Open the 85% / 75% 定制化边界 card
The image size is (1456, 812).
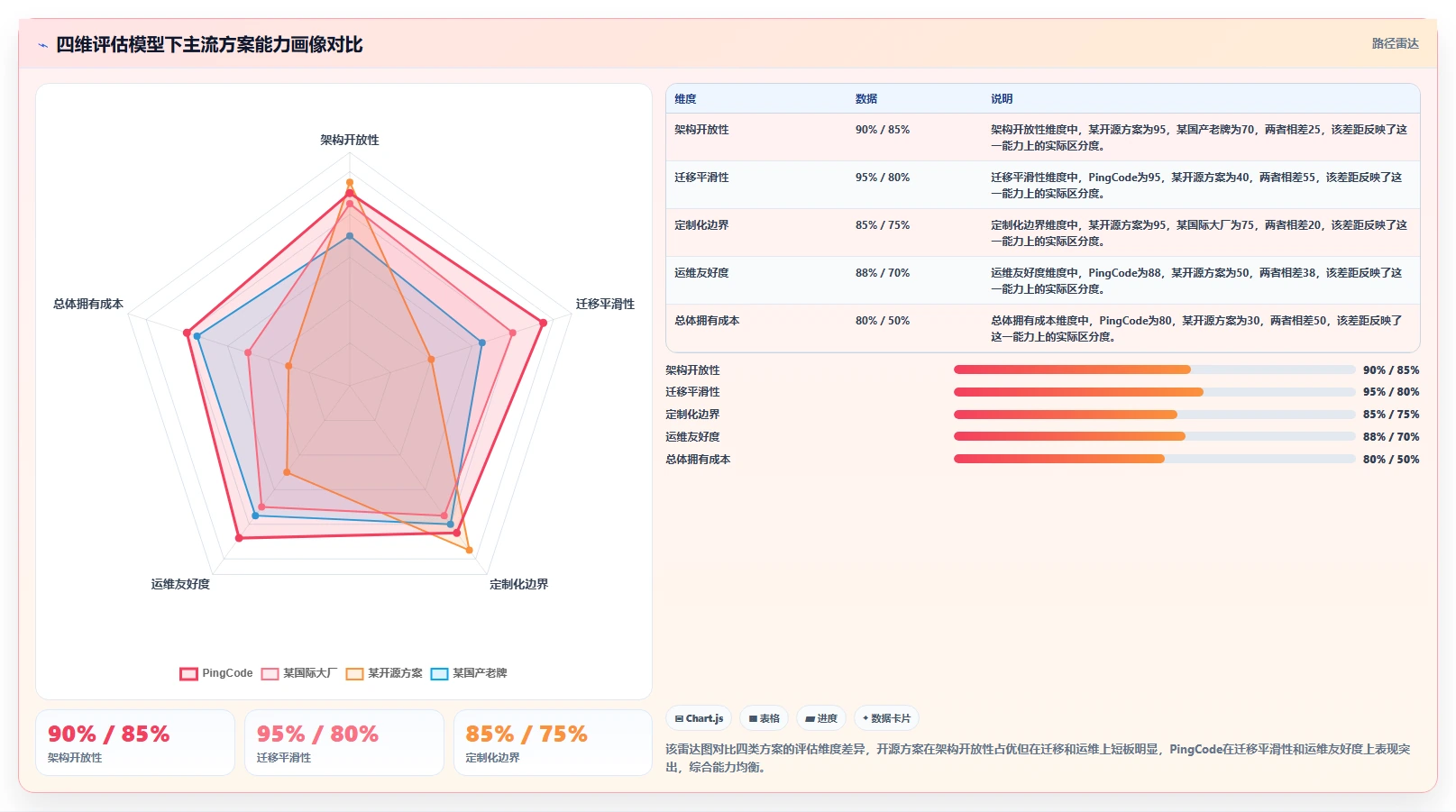[553, 743]
